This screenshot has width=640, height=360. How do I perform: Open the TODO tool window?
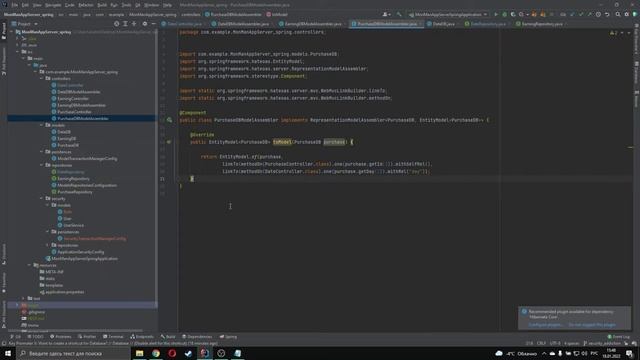(x=35, y=337)
